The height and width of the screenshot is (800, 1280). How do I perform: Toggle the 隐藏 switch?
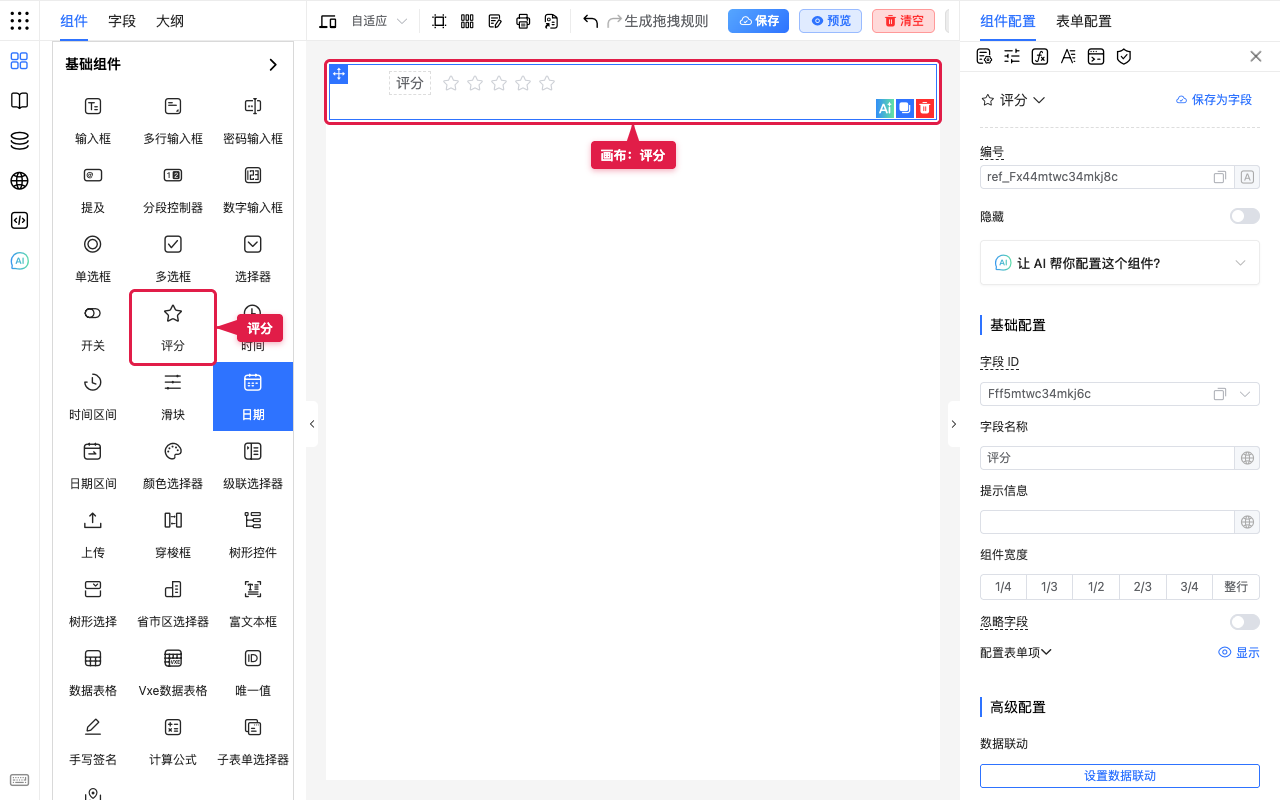point(1244,216)
